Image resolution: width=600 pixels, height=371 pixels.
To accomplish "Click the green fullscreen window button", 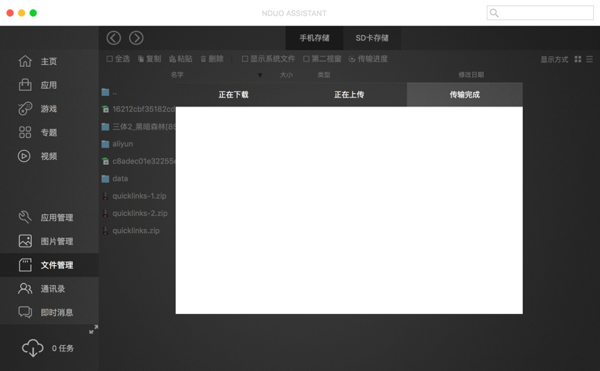I will 33,13.
